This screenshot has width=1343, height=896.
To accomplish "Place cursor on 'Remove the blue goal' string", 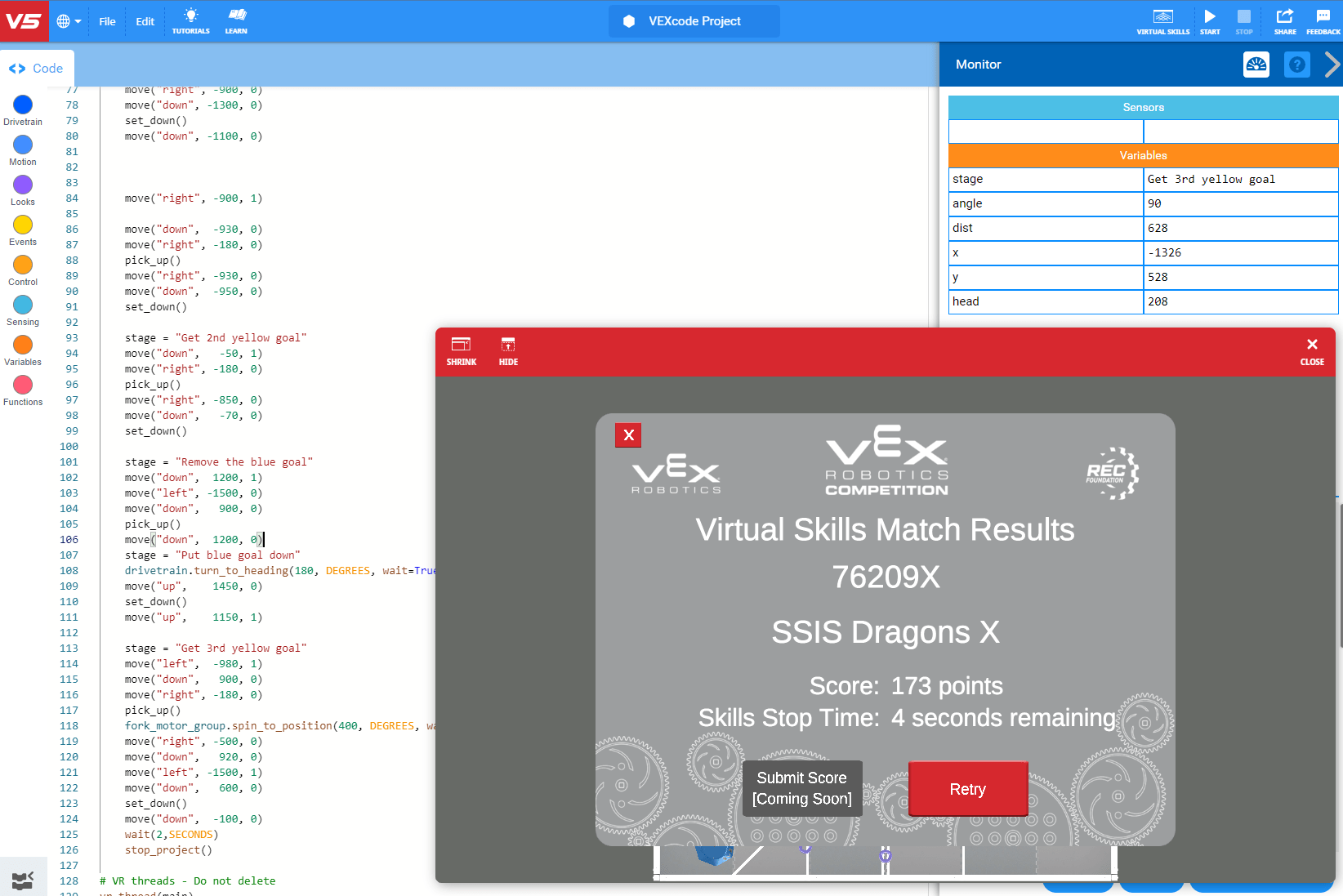I will [244, 462].
